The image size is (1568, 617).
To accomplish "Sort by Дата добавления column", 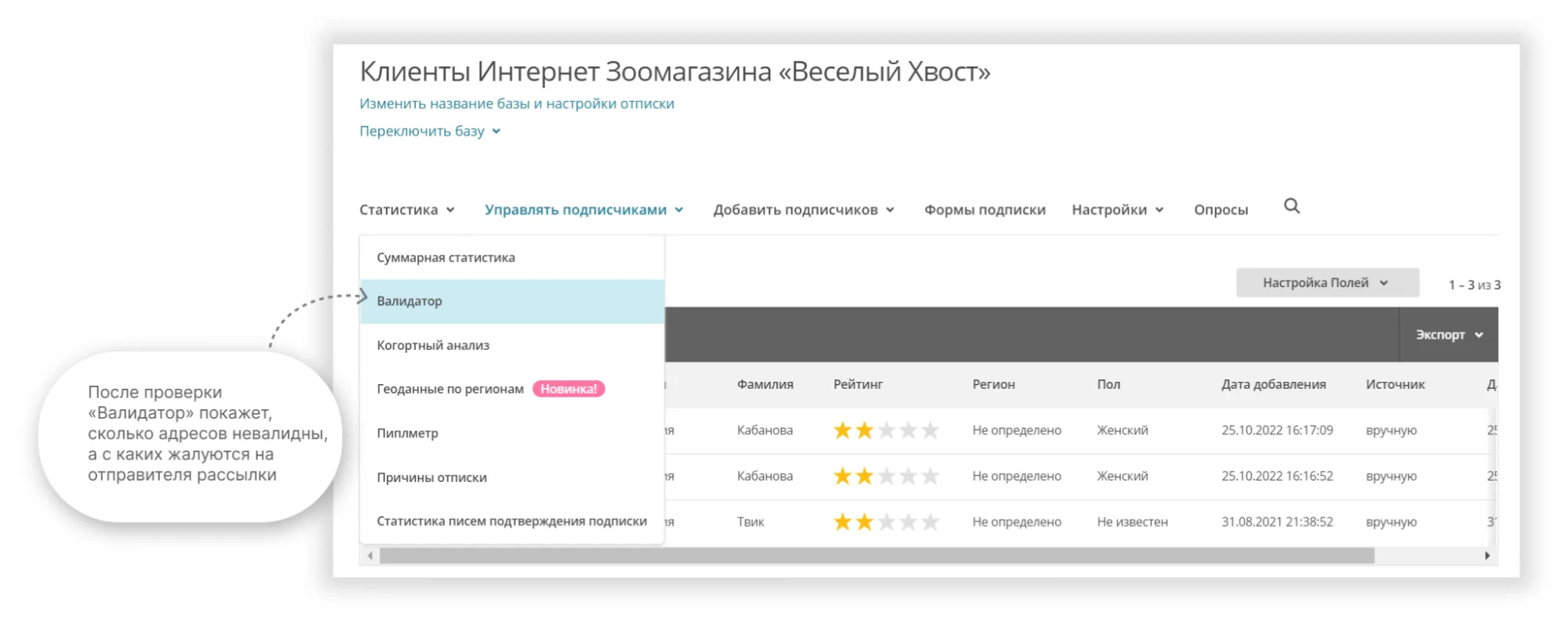I will point(1273,384).
